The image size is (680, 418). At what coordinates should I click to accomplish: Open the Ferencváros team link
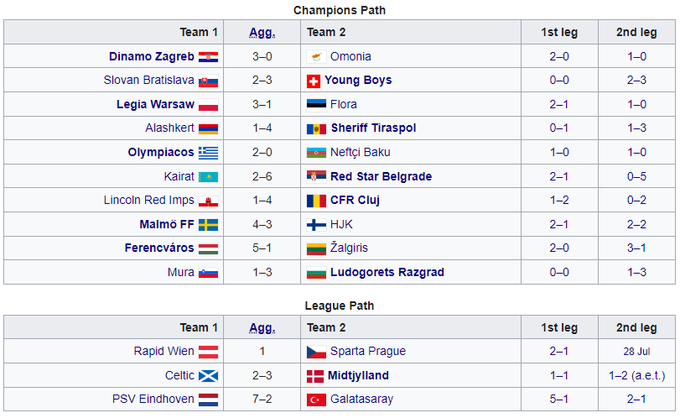click(158, 248)
